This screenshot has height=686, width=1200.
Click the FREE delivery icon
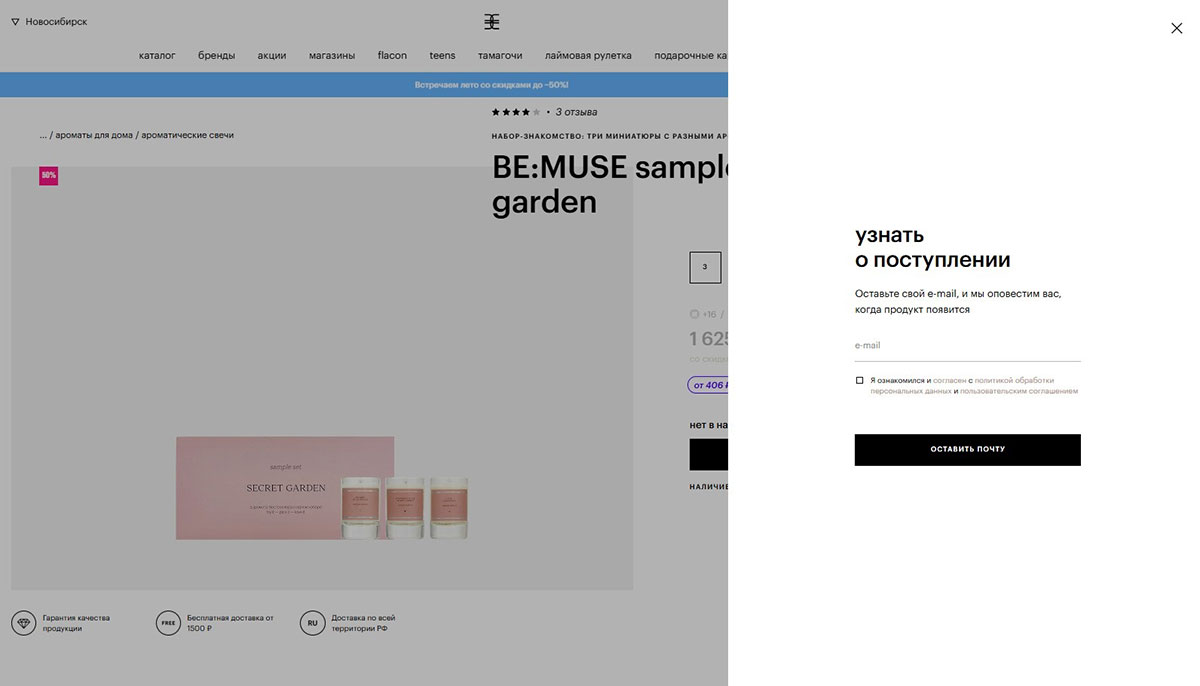click(168, 623)
